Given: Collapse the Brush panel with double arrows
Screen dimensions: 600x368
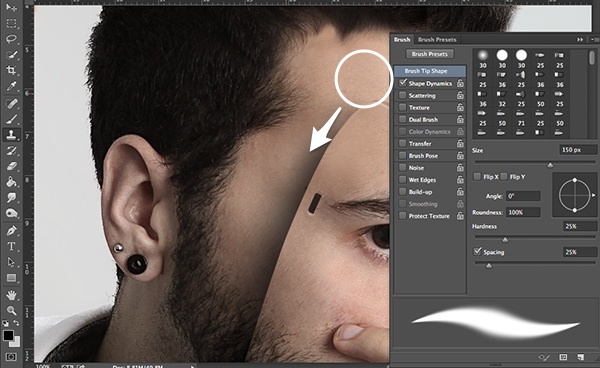Looking at the screenshot, I should click(x=580, y=39).
